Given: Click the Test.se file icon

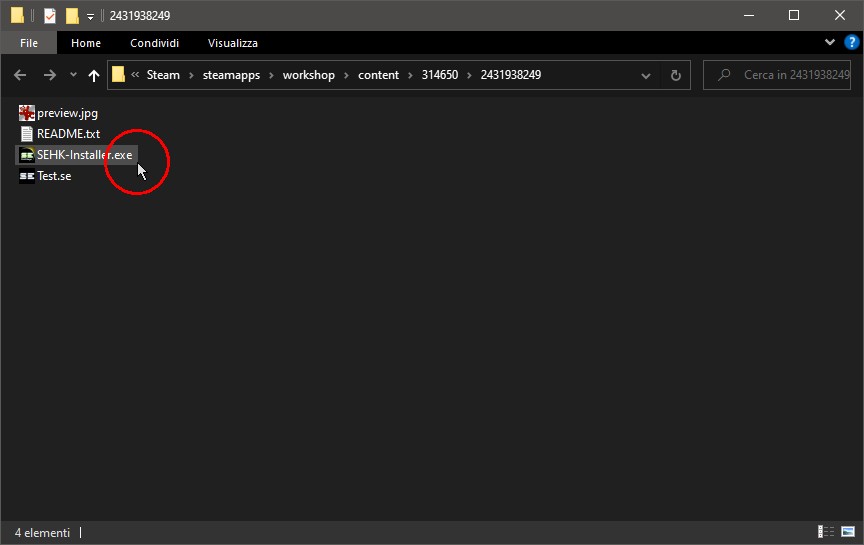Looking at the screenshot, I should click(x=27, y=176).
